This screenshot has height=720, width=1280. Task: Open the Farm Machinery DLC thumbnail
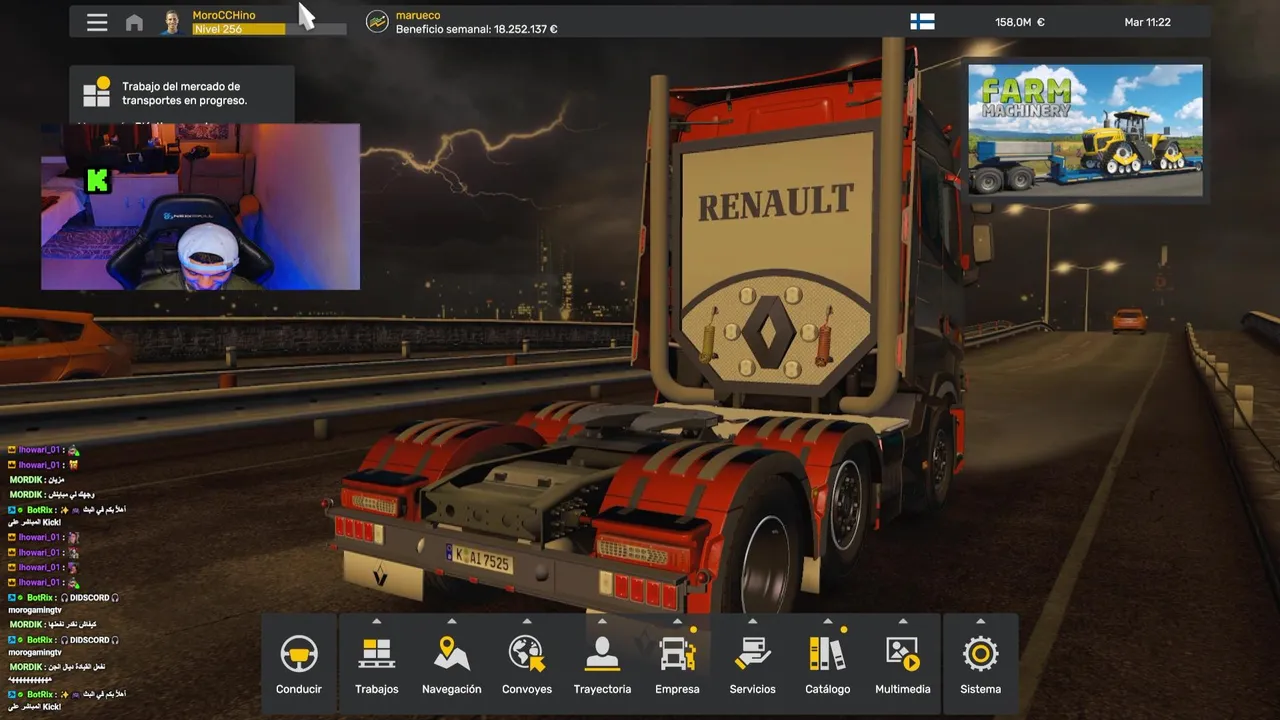pyautogui.click(x=1086, y=130)
